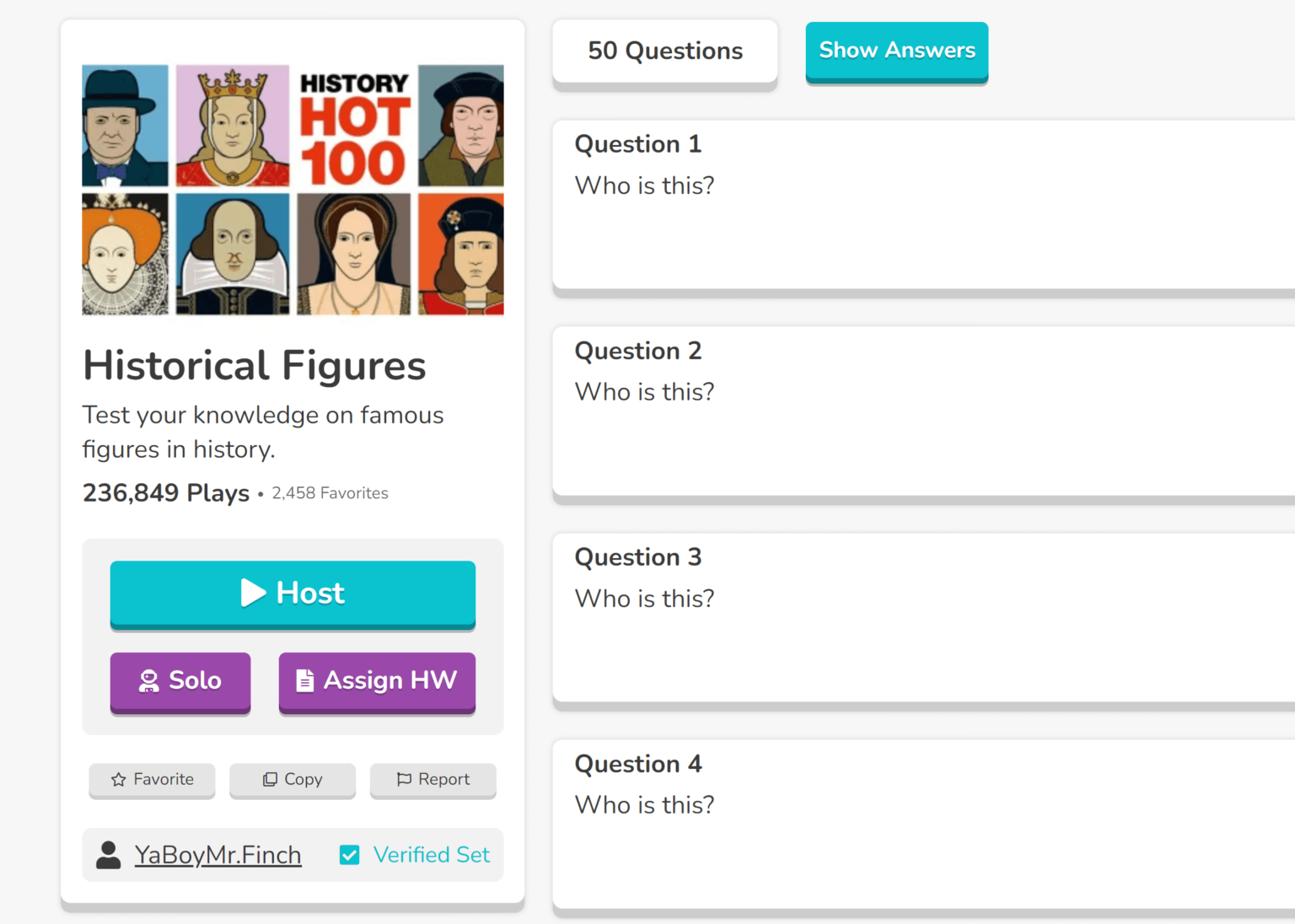Click the user avatar icon beside YaBoyMr.Finch
This screenshot has width=1295, height=924.
point(109,855)
